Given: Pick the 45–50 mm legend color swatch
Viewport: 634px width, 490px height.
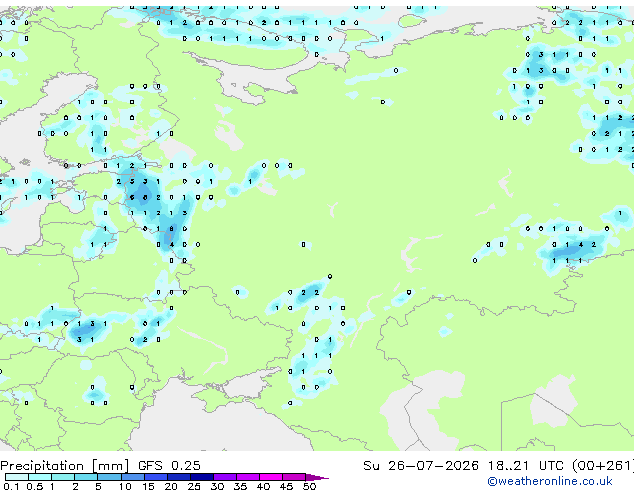Looking at the screenshot, I should tap(294, 477).
